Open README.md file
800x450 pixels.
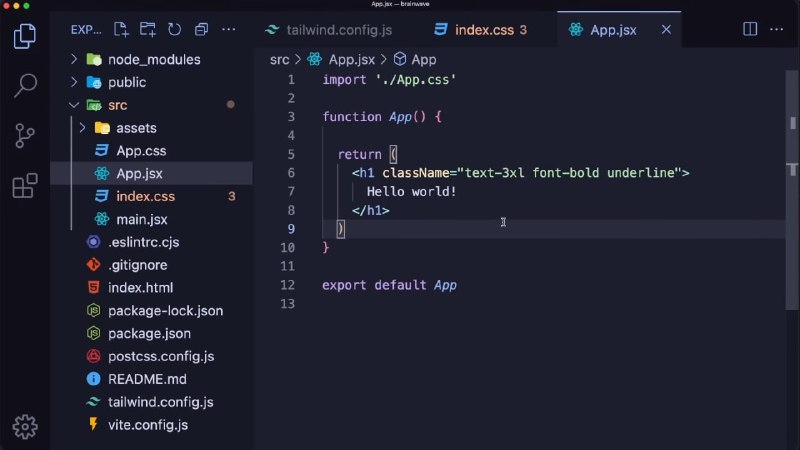[151, 379]
